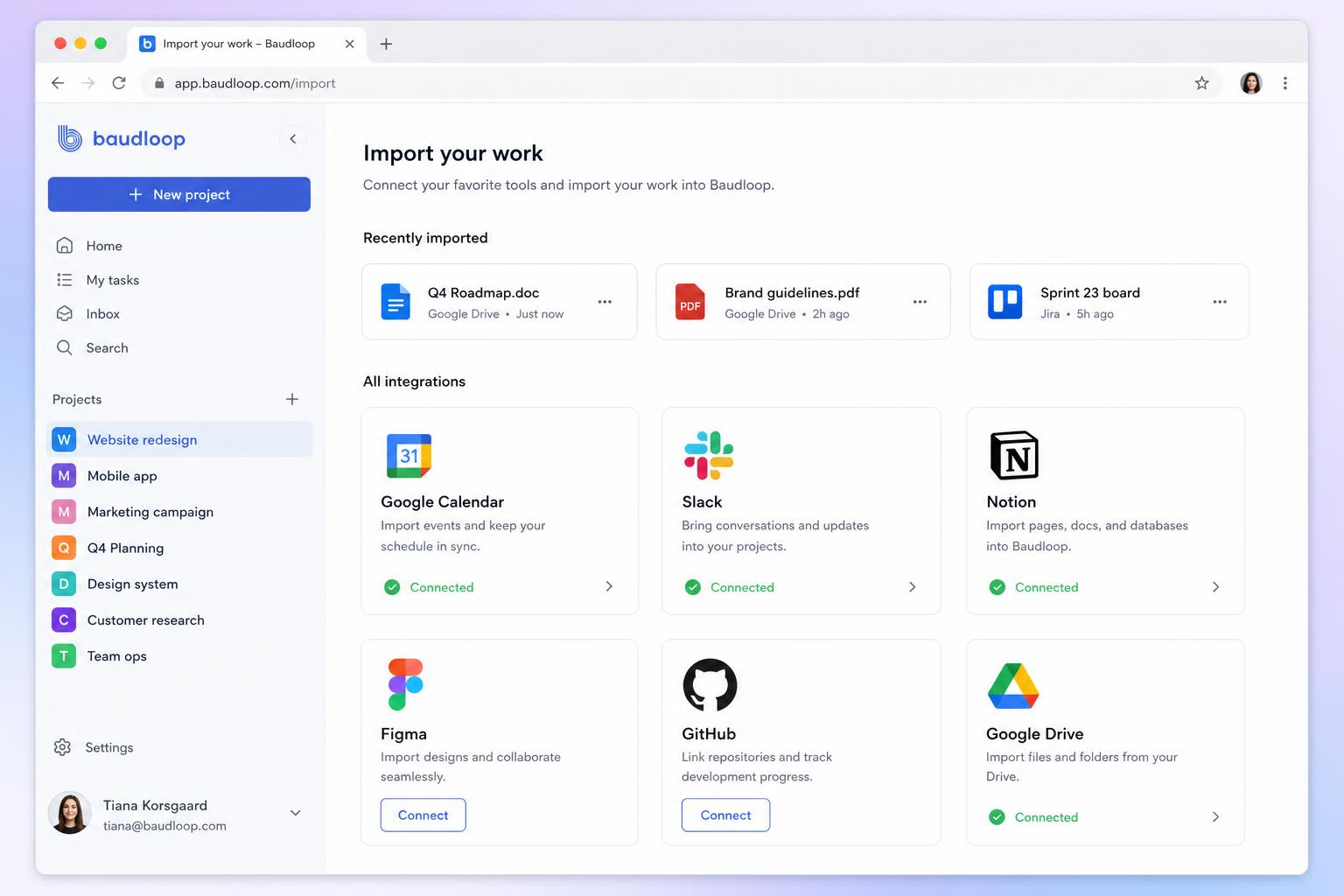Select the Team ops project
This screenshot has height=896, width=1344.
click(x=179, y=655)
